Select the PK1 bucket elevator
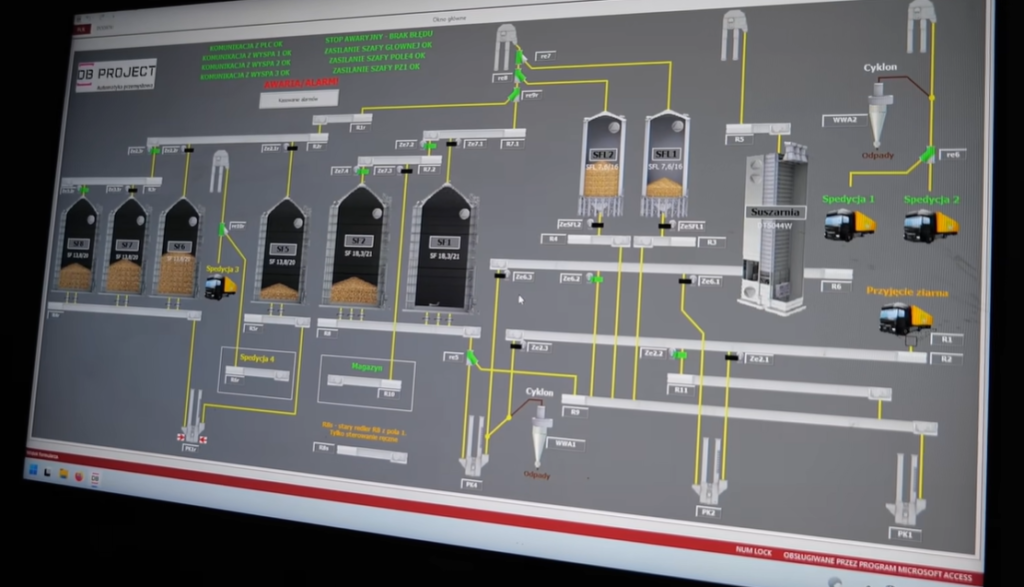This screenshot has width=1024, height=587. click(x=906, y=489)
